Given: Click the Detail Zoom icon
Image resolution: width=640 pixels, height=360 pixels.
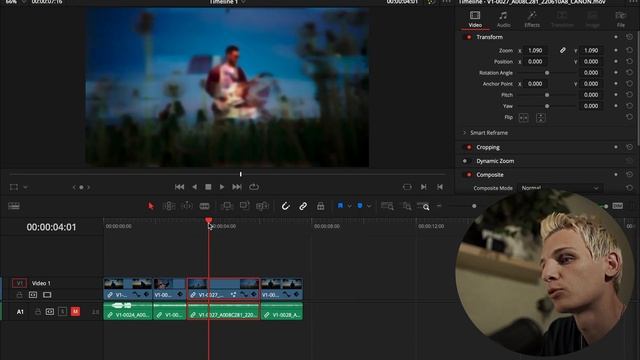Looking at the screenshot, I should coord(407,206).
